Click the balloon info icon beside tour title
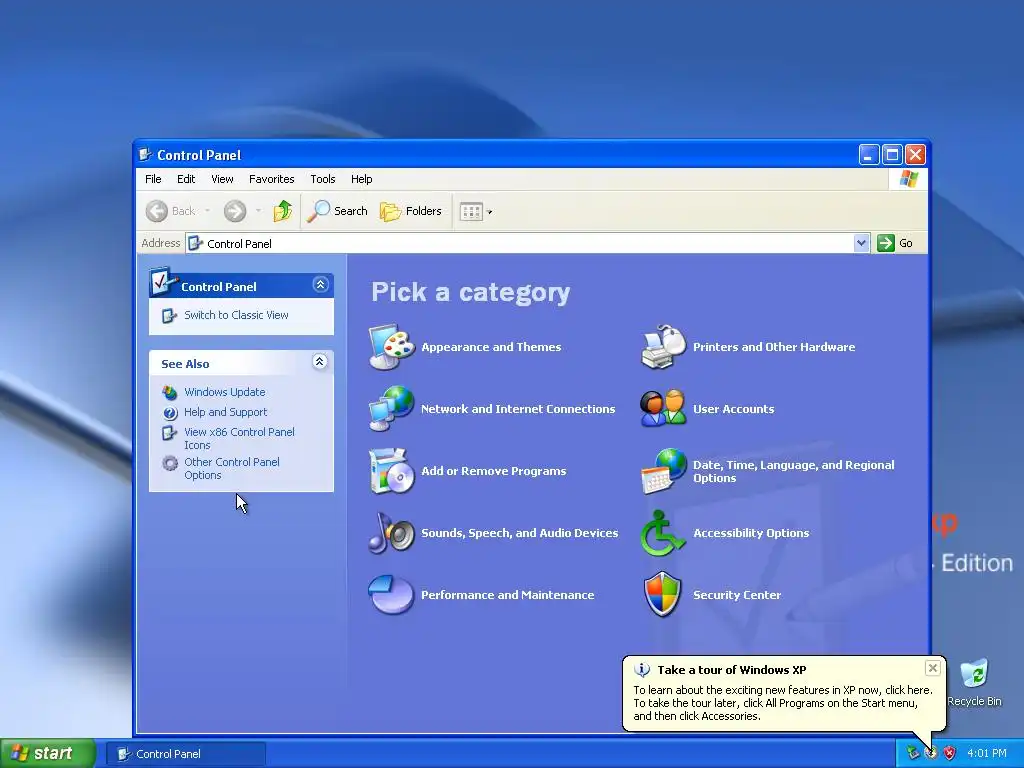This screenshot has width=1024, height=768. (643, 670)
